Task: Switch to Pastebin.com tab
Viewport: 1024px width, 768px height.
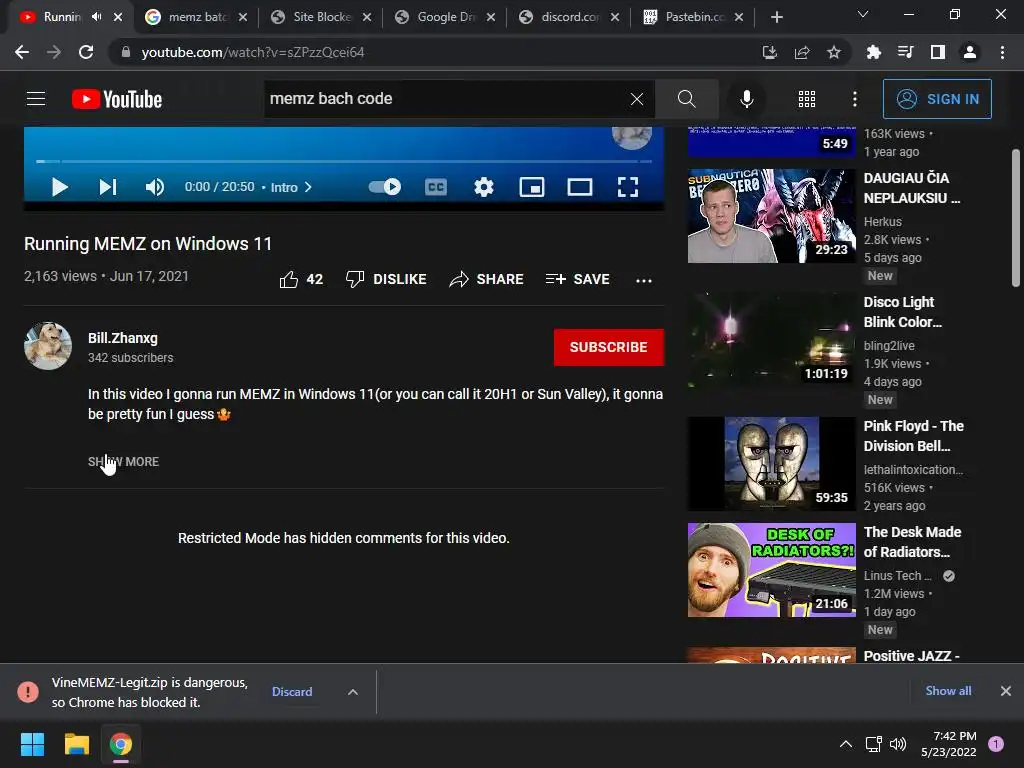Action: click(692, 17)
